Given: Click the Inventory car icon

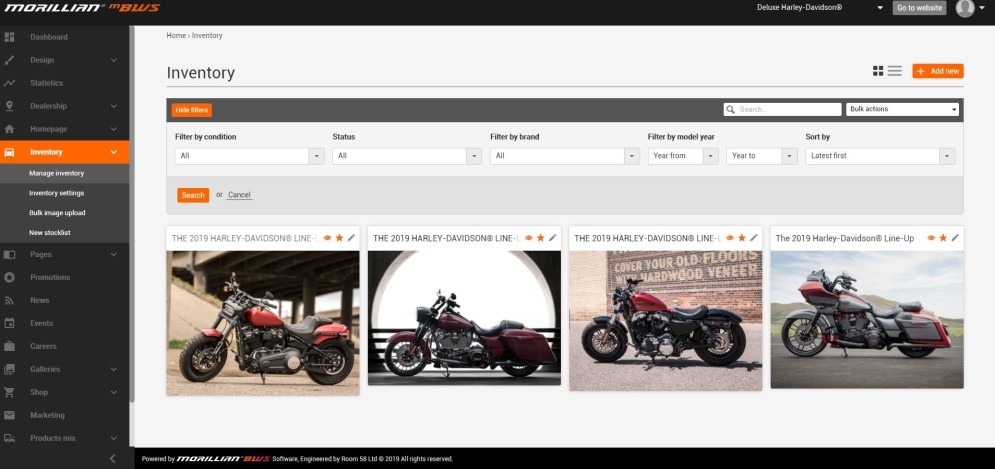Looking at the screenshot, I should (x=10, y=152).
